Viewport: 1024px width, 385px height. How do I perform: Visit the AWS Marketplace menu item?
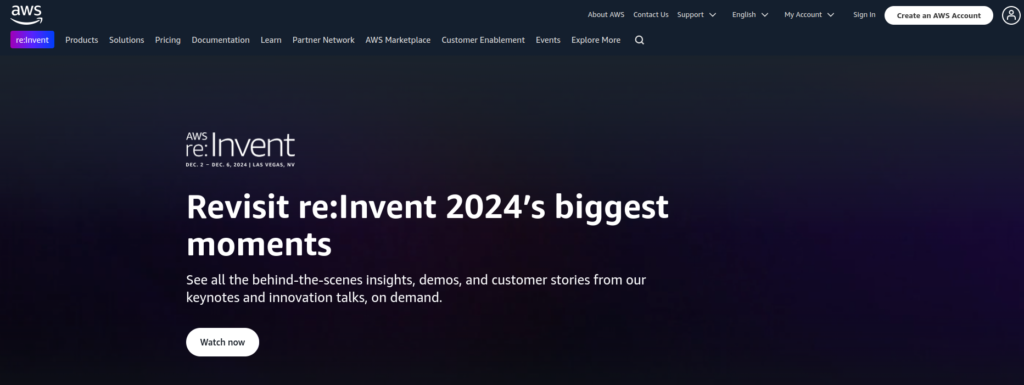398,40
